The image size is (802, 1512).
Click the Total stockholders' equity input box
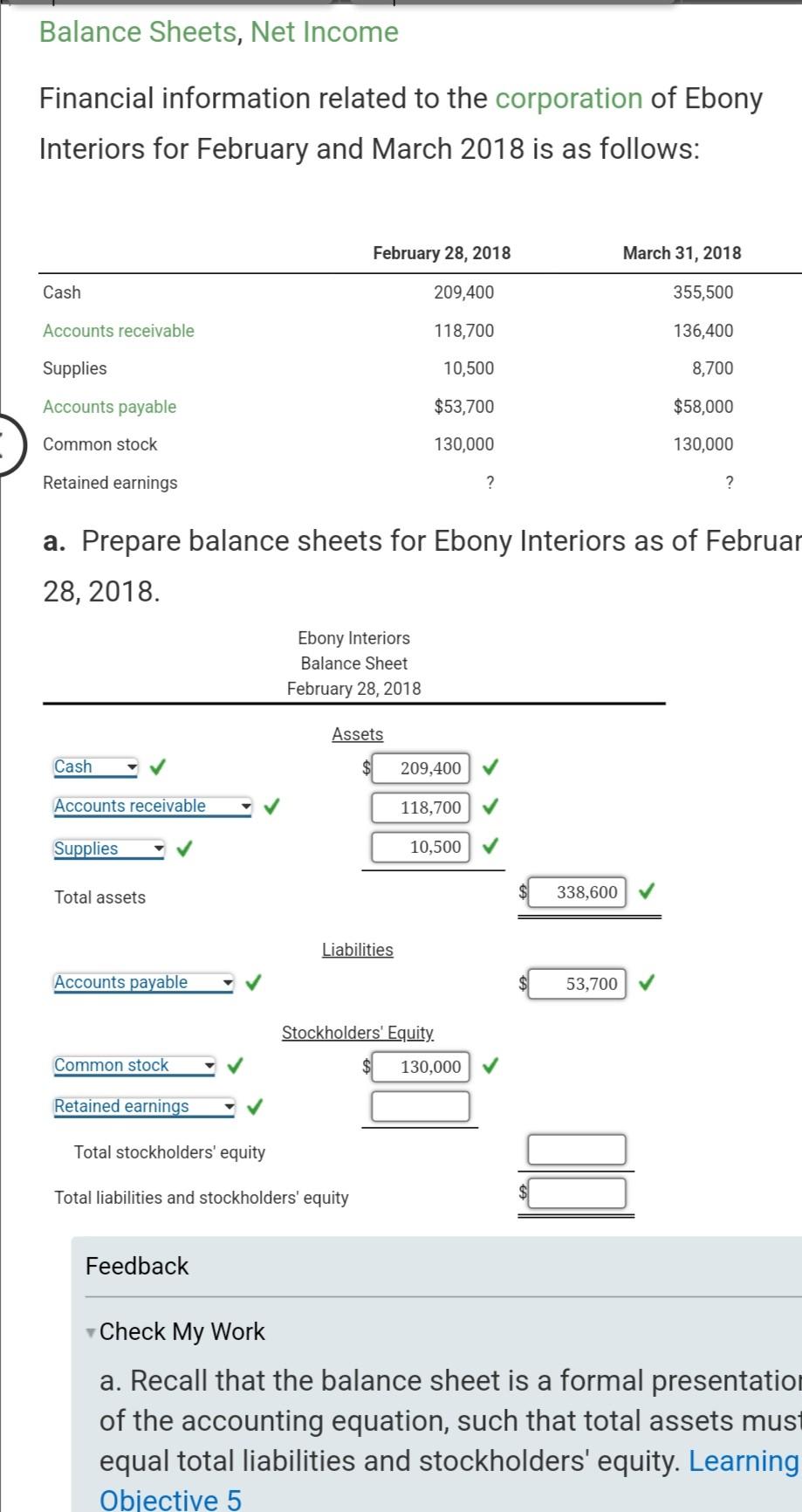click(x=577, y=1149)
